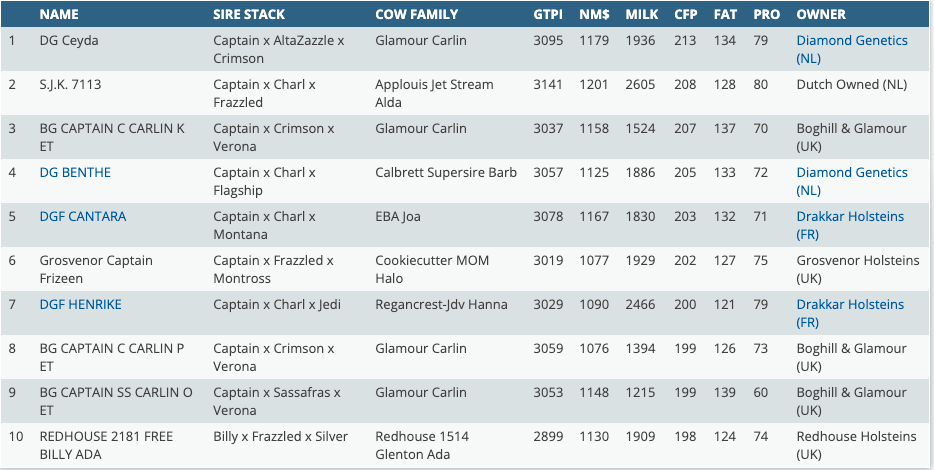
Task: Click the GTPI column header
Action: click(548, 15)
